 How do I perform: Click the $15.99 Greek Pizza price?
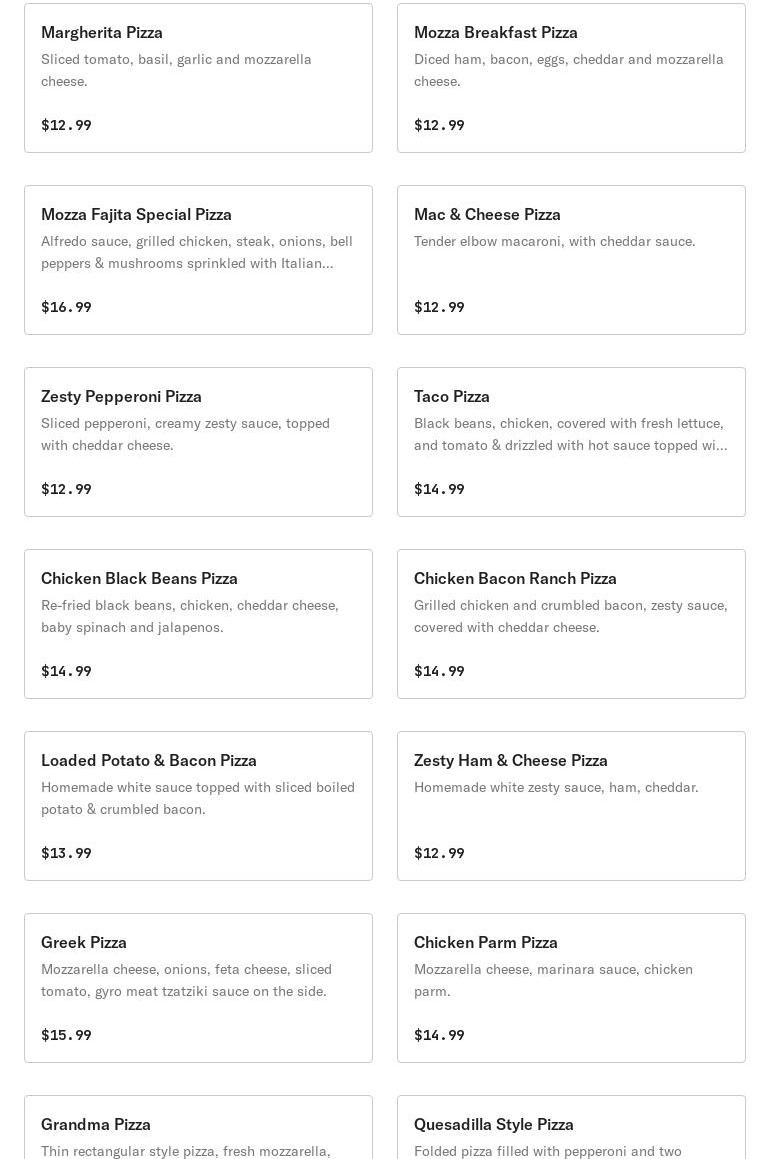[x=66, y=1035]
